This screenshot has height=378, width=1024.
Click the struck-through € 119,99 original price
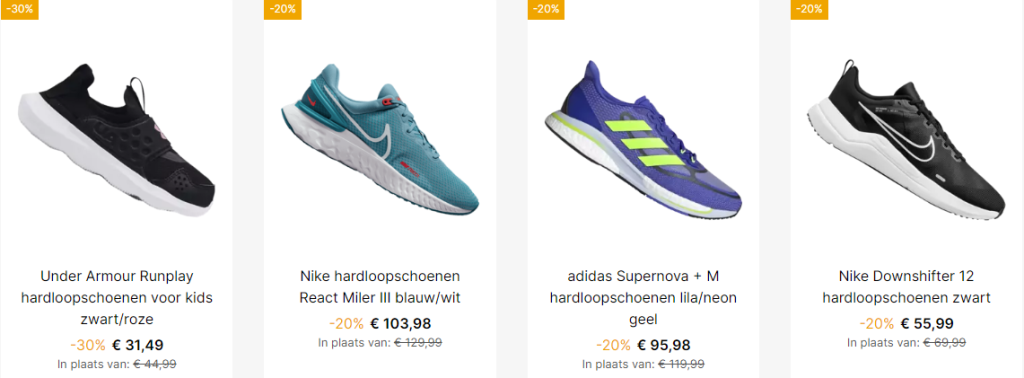pyautogui.click(x=681, y=364)
